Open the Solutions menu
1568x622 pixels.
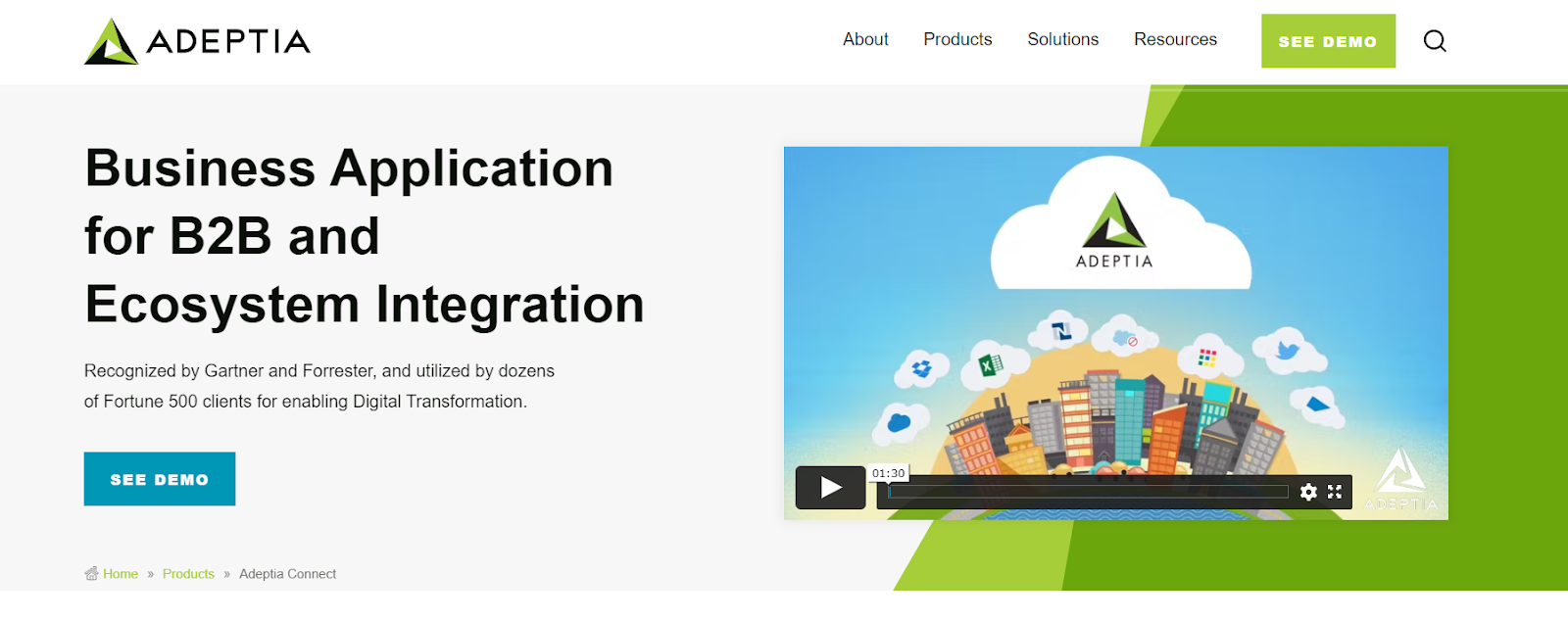click(x=1062, y=39)
